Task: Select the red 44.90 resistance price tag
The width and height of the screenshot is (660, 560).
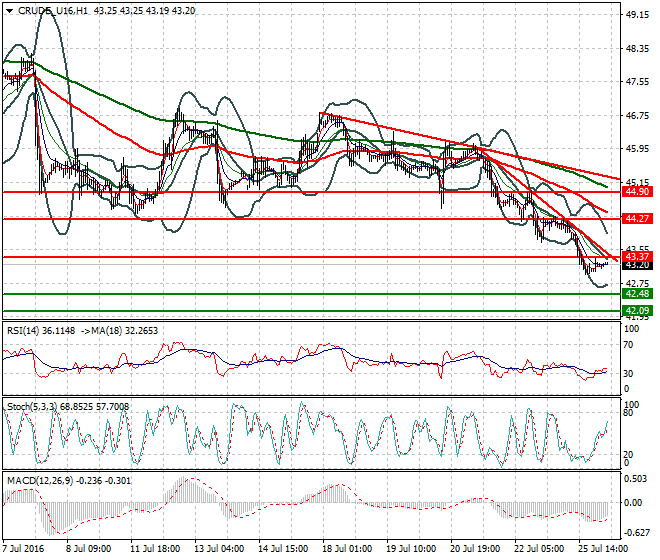Action: [637, 191]
